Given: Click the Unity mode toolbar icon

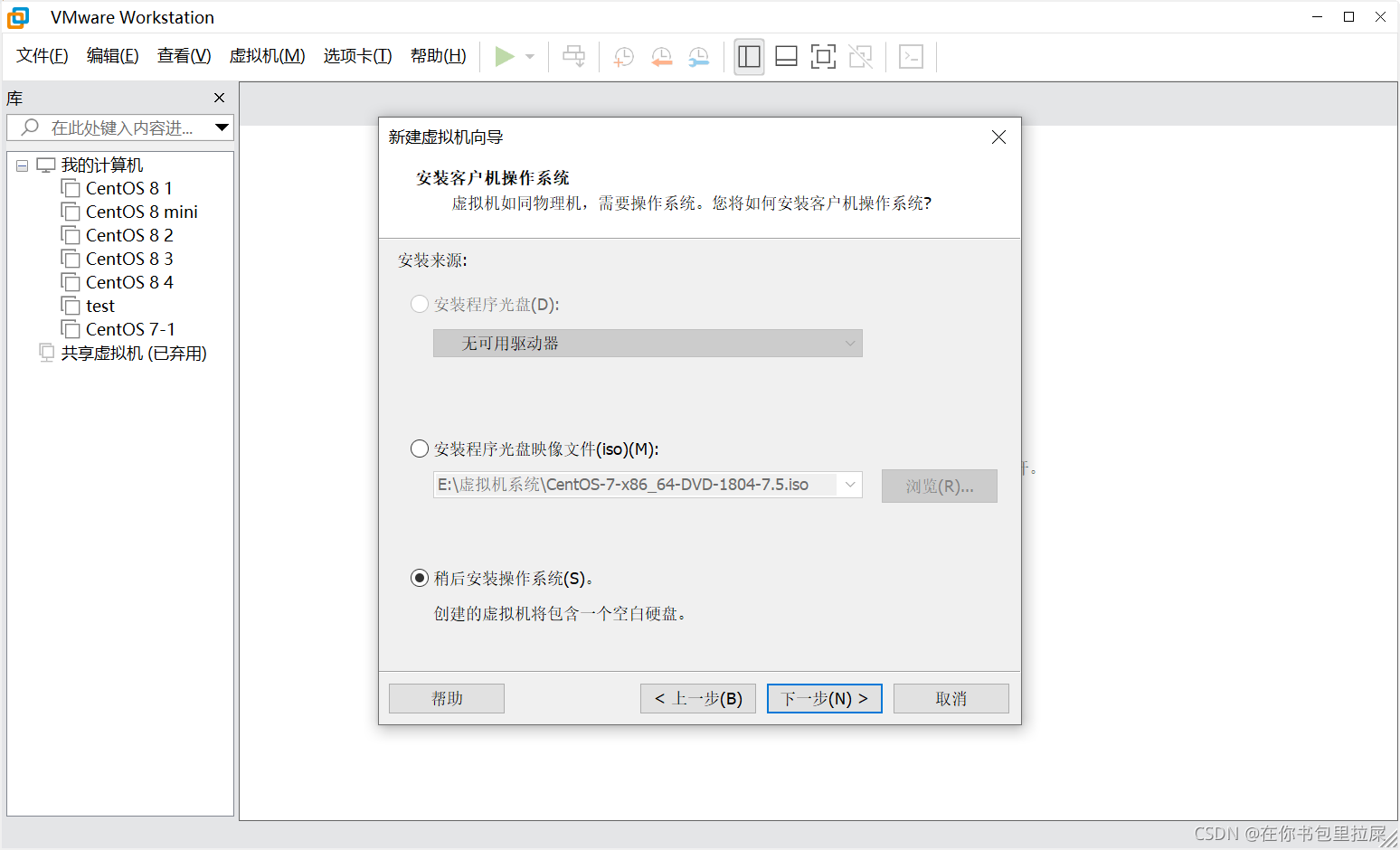Looking at the screenshot, I should 861,57.
